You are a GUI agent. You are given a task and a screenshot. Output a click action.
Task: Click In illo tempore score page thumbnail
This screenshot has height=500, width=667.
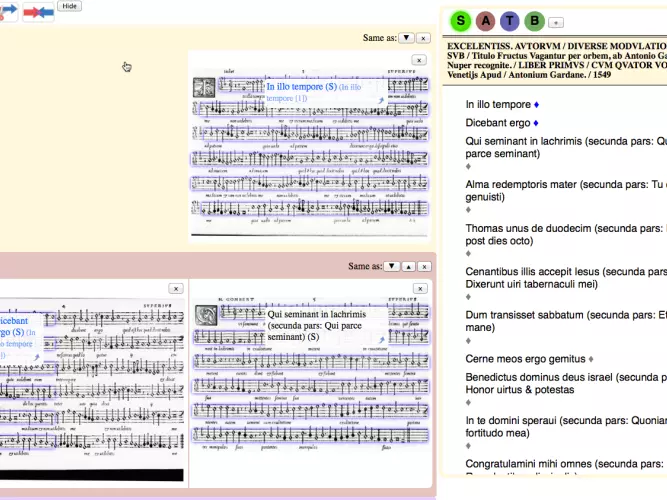point(310,151)
